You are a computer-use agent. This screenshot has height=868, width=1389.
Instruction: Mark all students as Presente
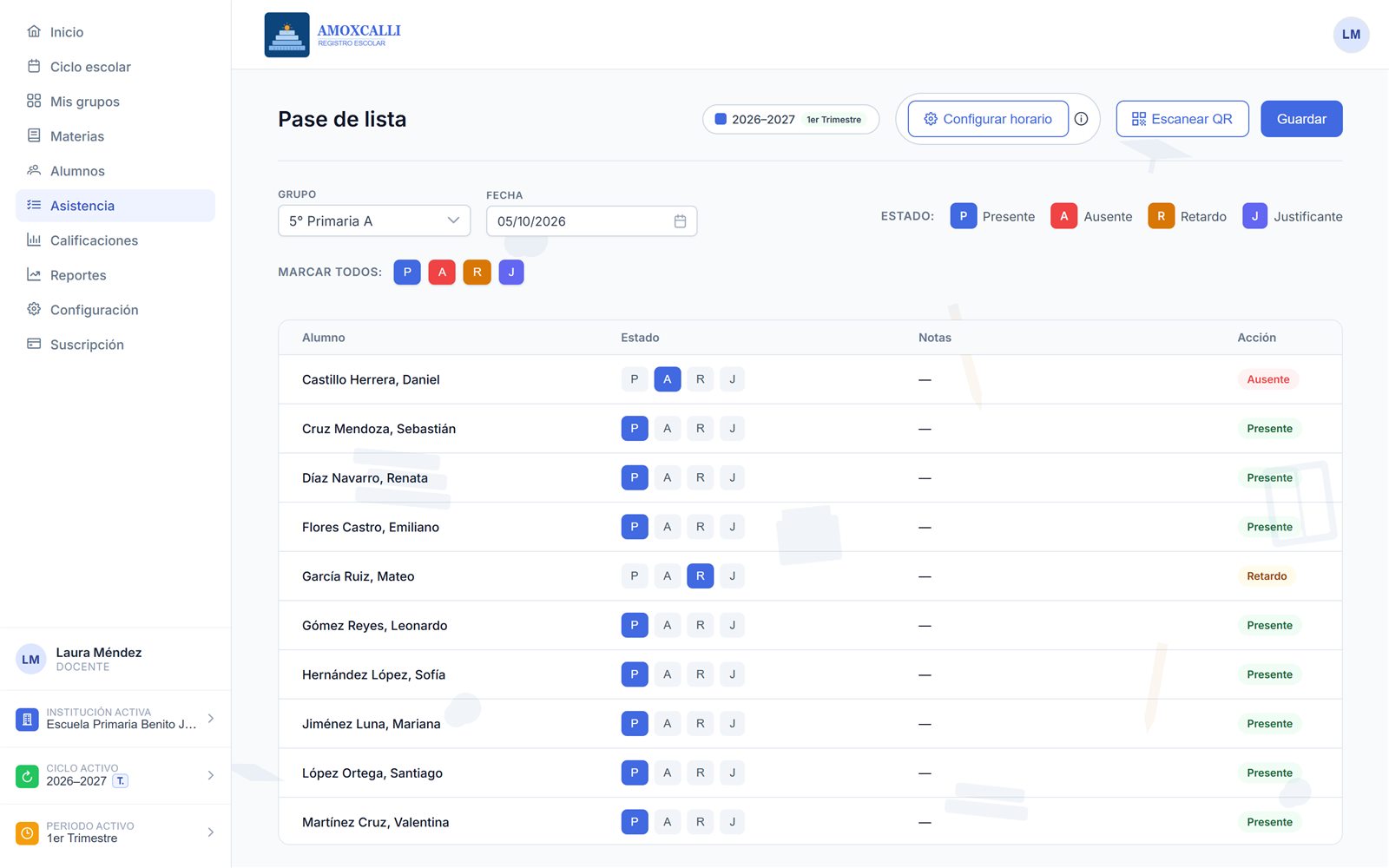tap(407, 273)
